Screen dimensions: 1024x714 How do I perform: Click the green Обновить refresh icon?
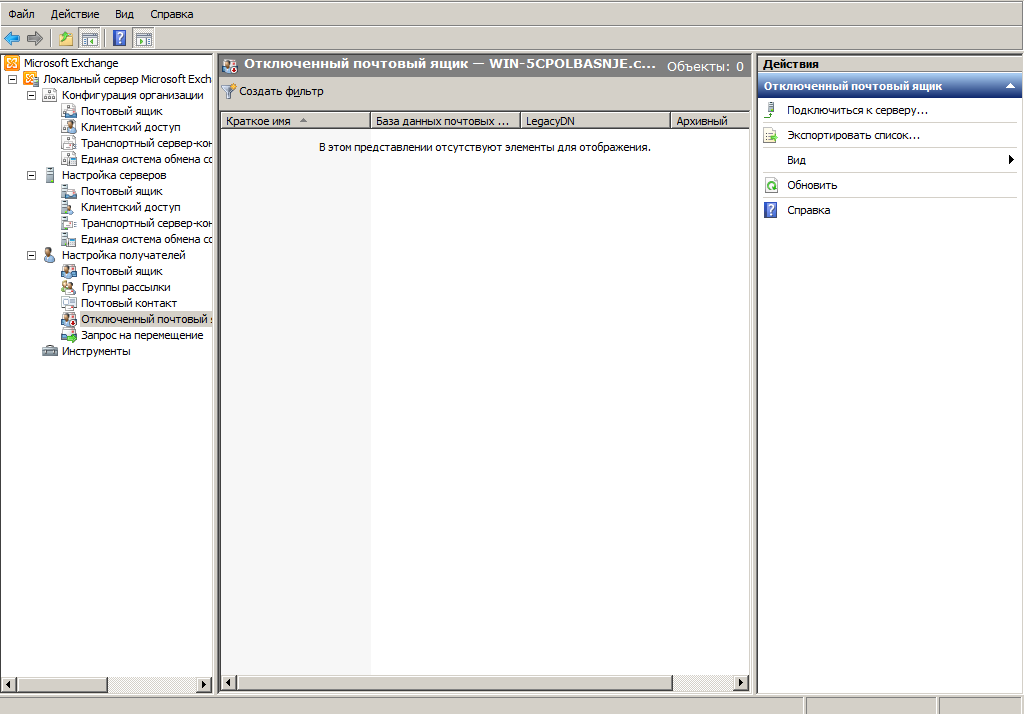pos(771,186)
